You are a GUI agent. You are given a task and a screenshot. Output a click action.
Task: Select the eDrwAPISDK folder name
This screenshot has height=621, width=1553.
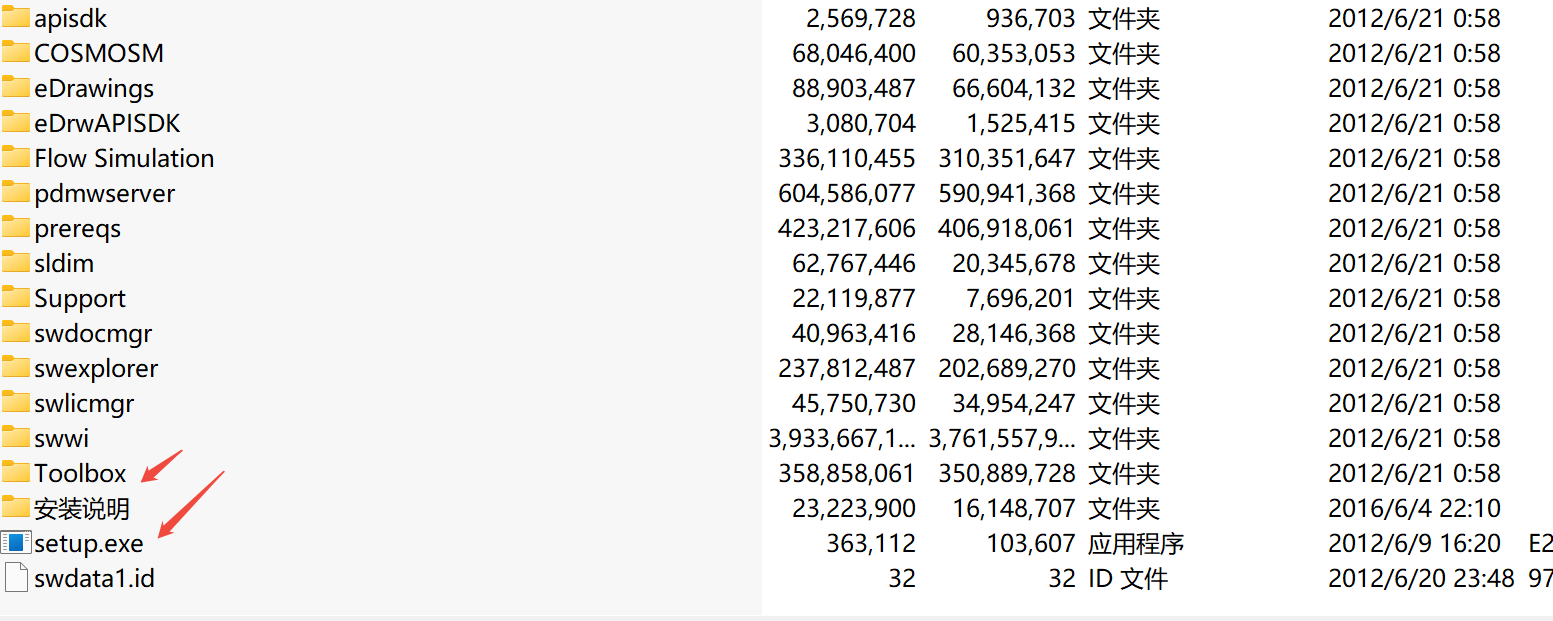tap(107, 123)
